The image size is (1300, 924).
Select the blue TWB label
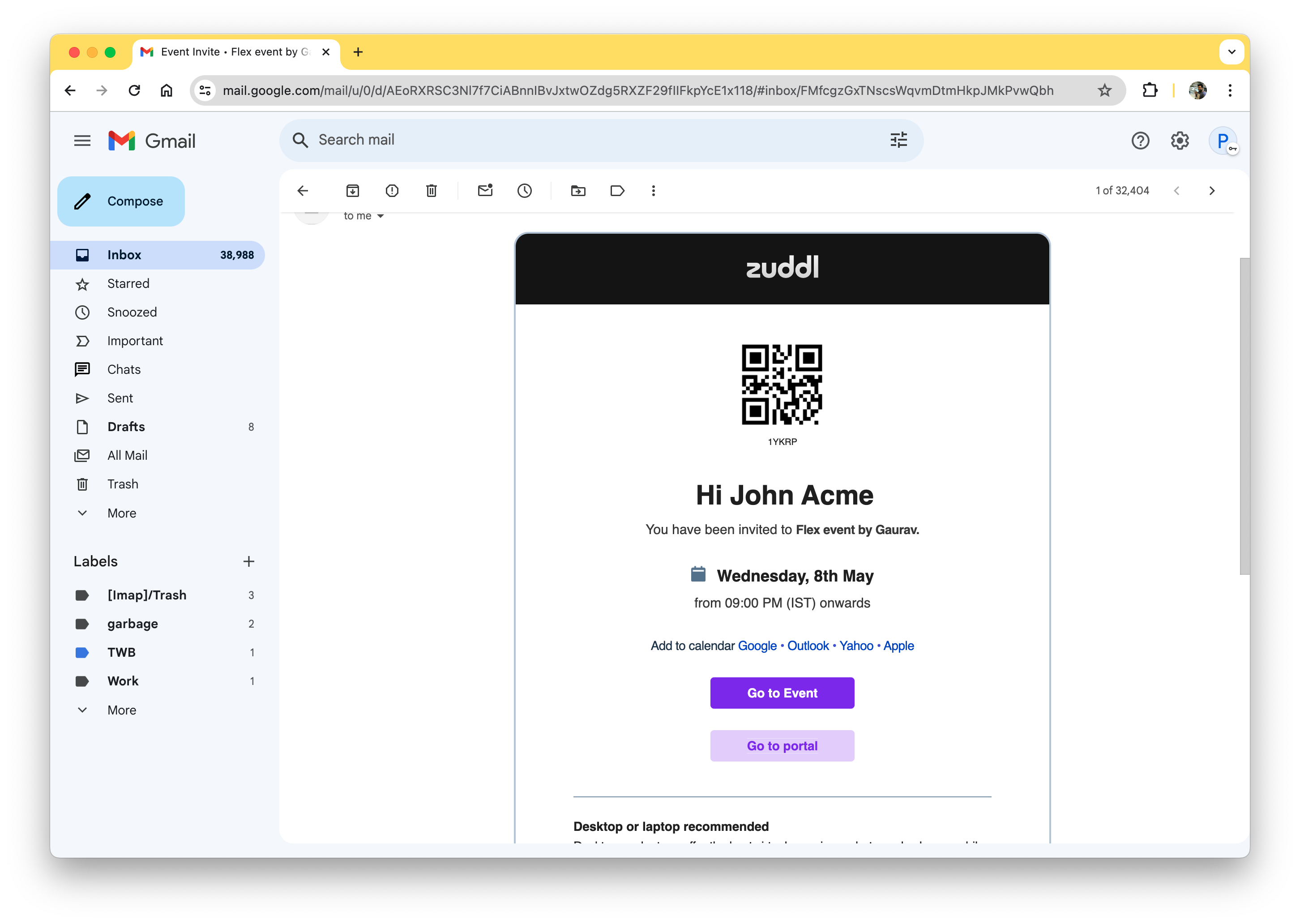(x=121, y=653)
